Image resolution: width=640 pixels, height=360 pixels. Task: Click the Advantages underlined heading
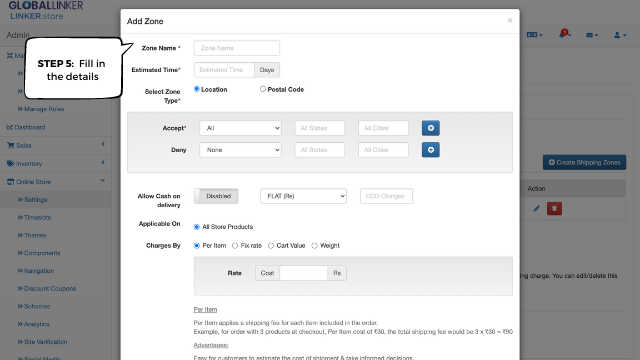(211, 345)
